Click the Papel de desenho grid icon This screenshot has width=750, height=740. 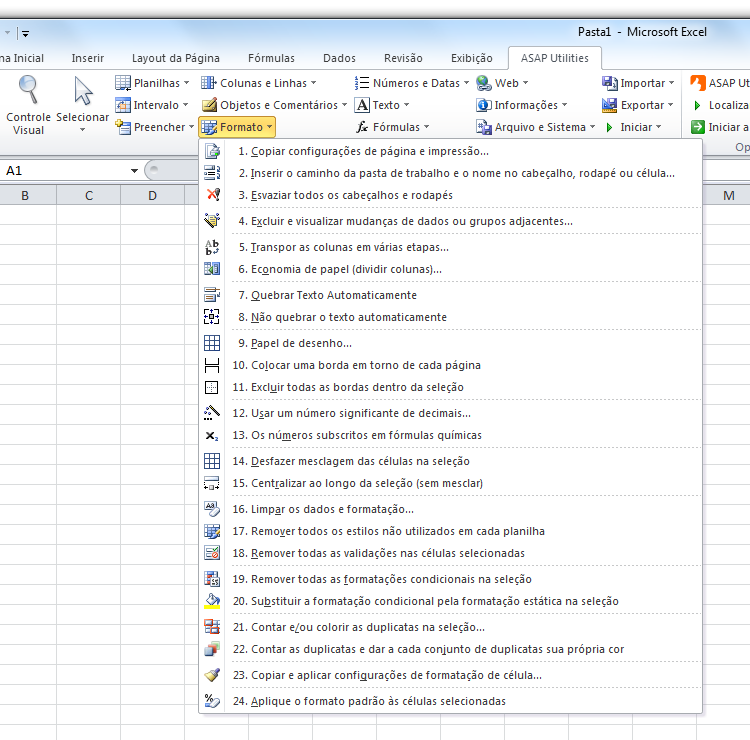click(212, 343)
